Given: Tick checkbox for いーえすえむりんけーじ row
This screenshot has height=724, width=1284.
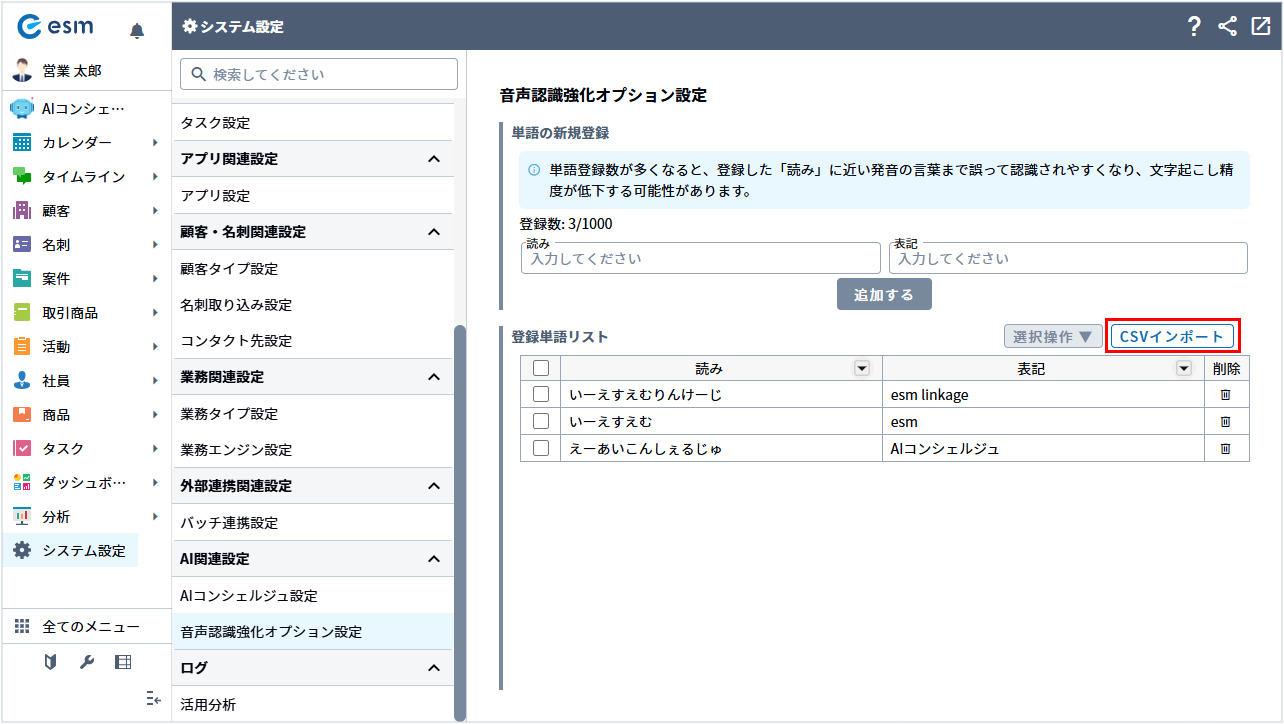Looking at the screenshot, I should [x=541, y=395].
